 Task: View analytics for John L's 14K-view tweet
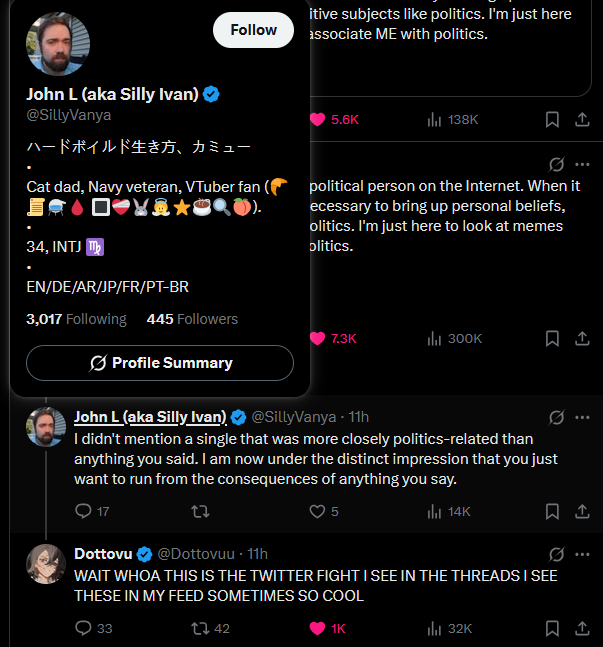point(435,511)
